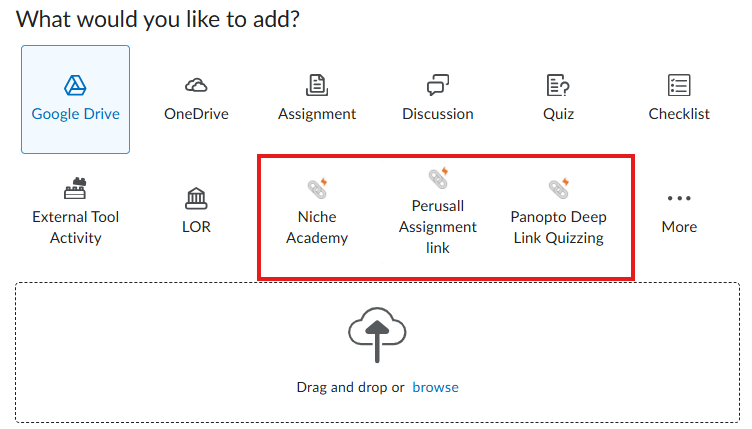Click the browse link
Screen dimensions: 752x429
coord(435,387)
